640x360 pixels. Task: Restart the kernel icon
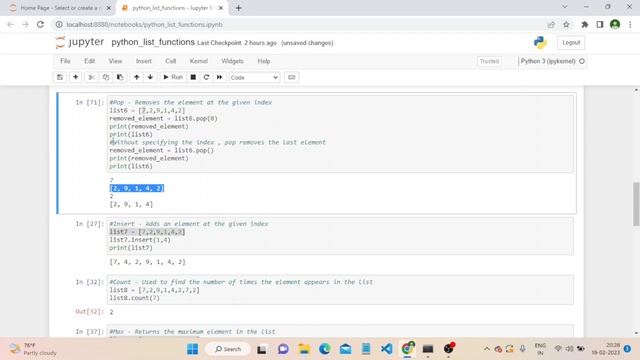(206, 77)
